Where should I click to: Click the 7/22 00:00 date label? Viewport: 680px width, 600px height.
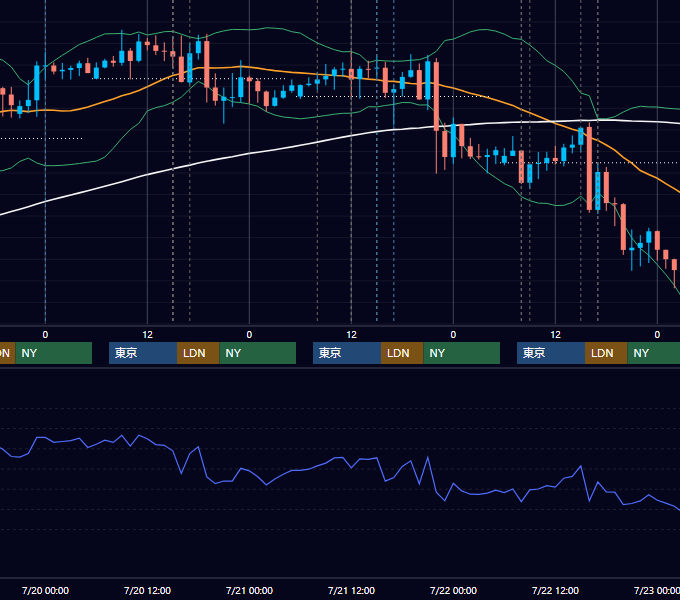click(453, 590)
